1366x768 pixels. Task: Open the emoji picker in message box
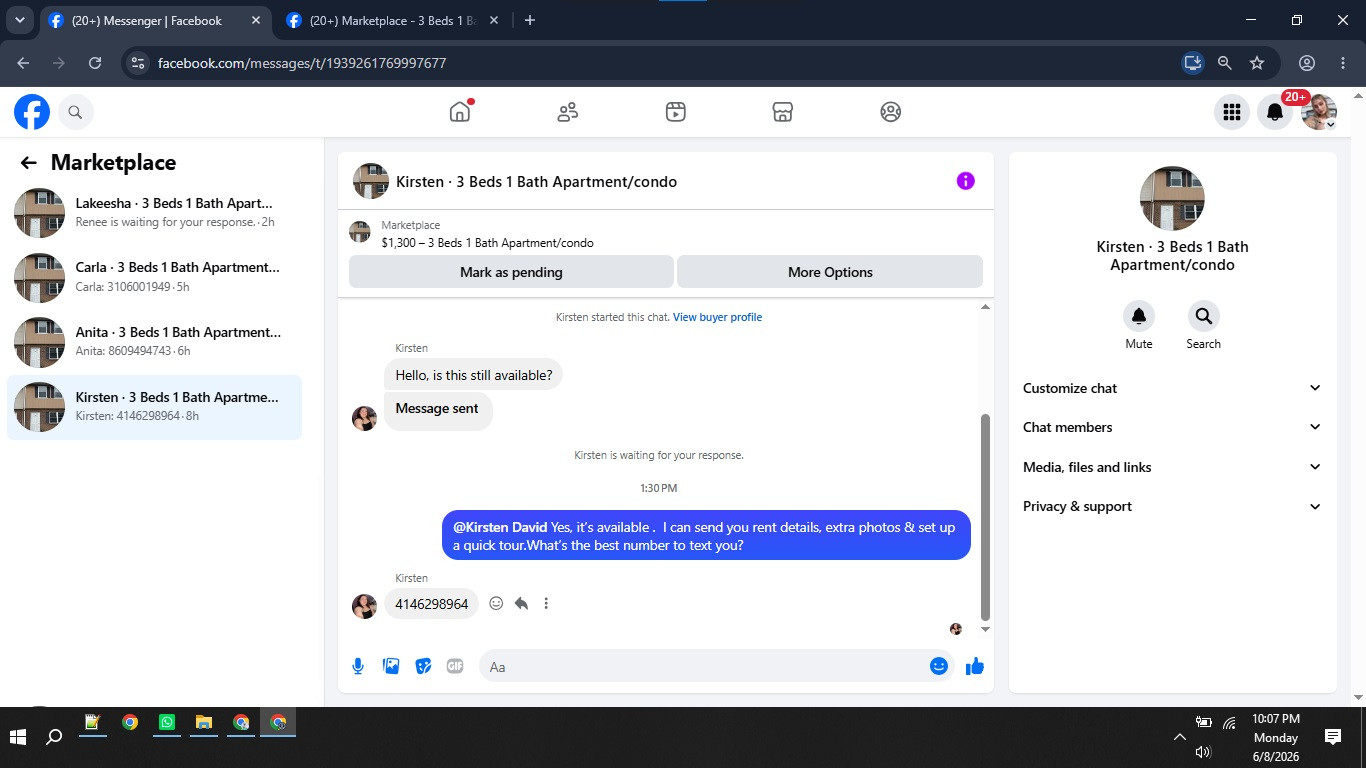coord(939,666)
